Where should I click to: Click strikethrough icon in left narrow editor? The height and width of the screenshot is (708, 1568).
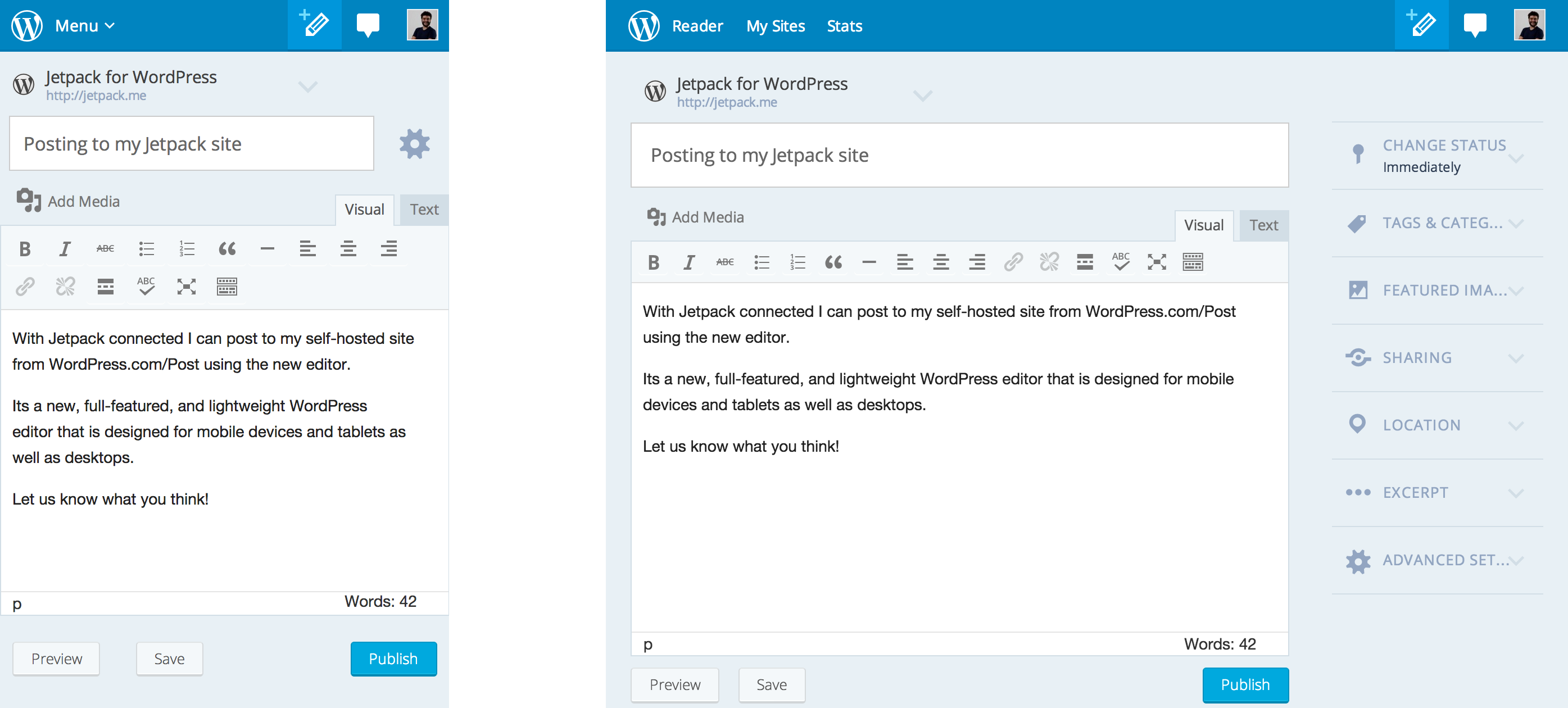105,248
